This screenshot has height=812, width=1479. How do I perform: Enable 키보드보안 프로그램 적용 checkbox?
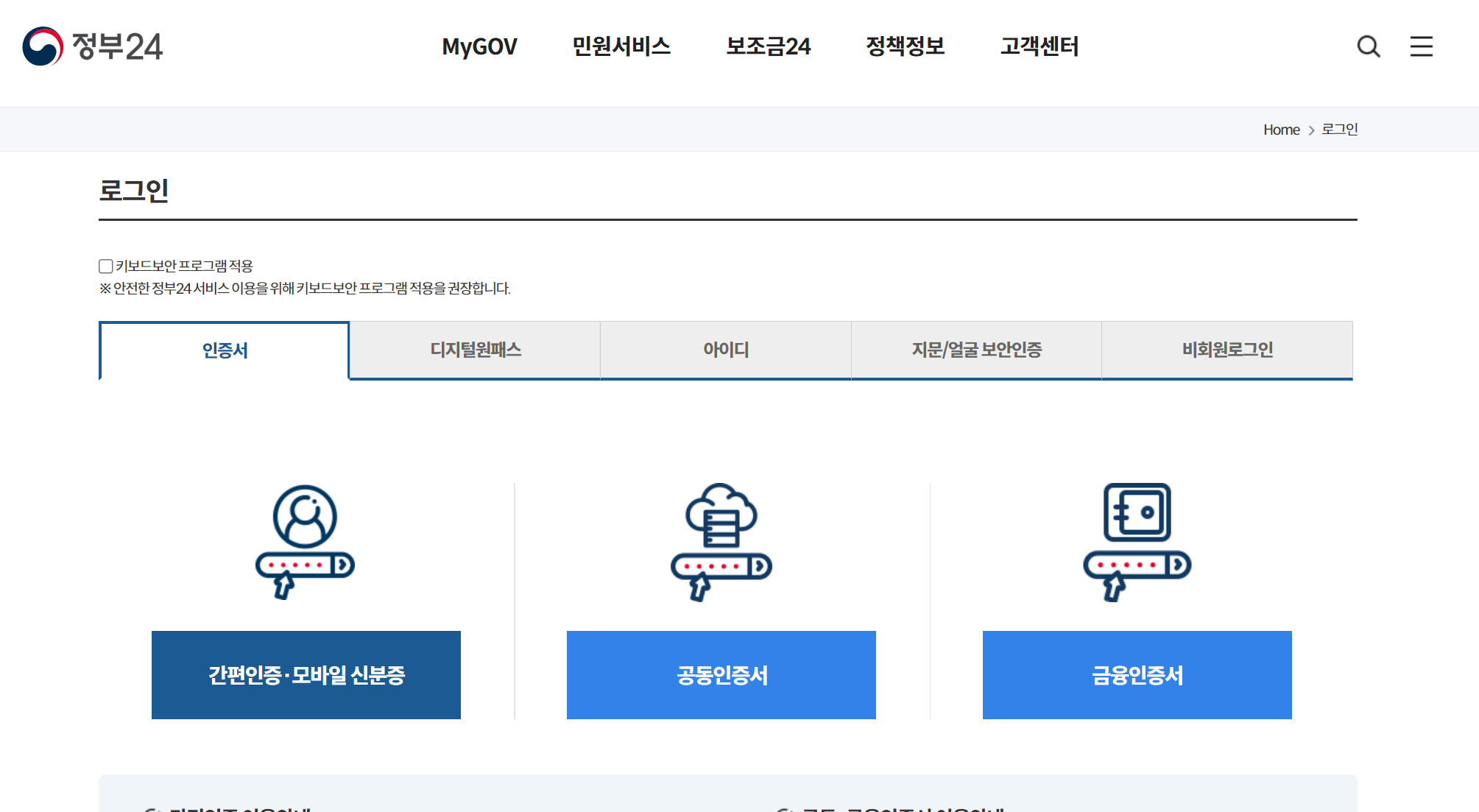106,266
